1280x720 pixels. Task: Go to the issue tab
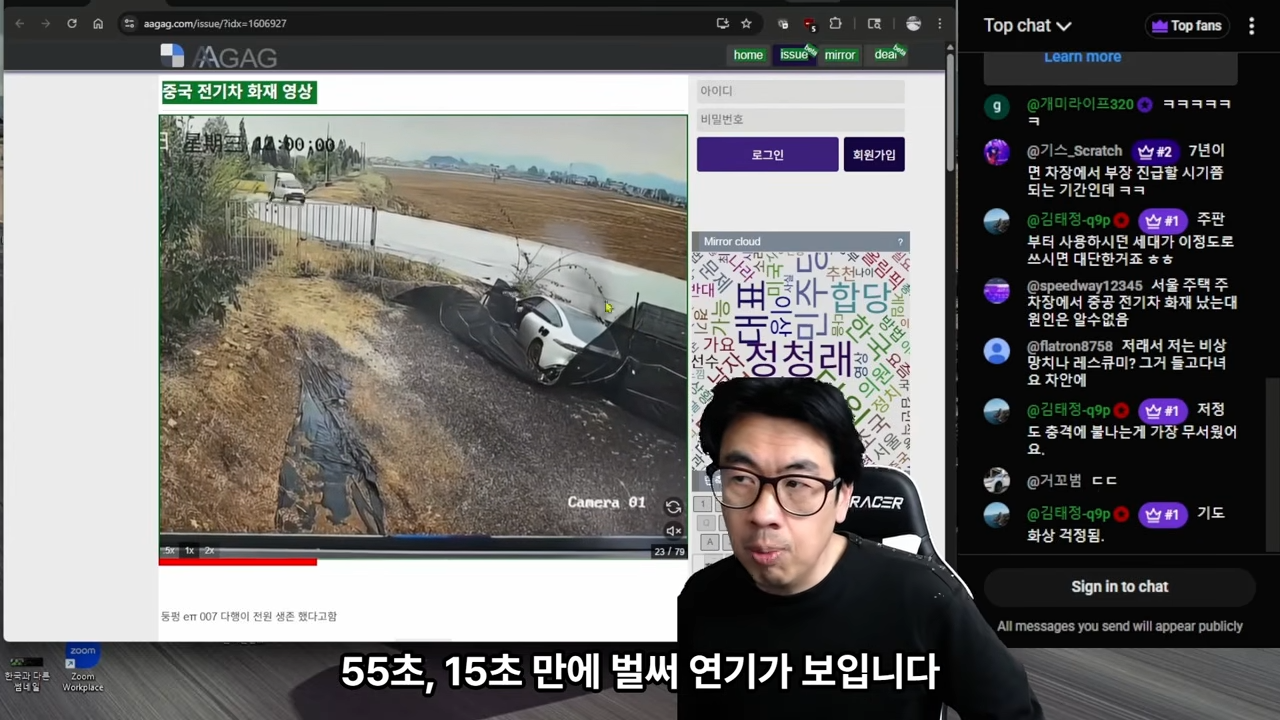pos(794,55)
